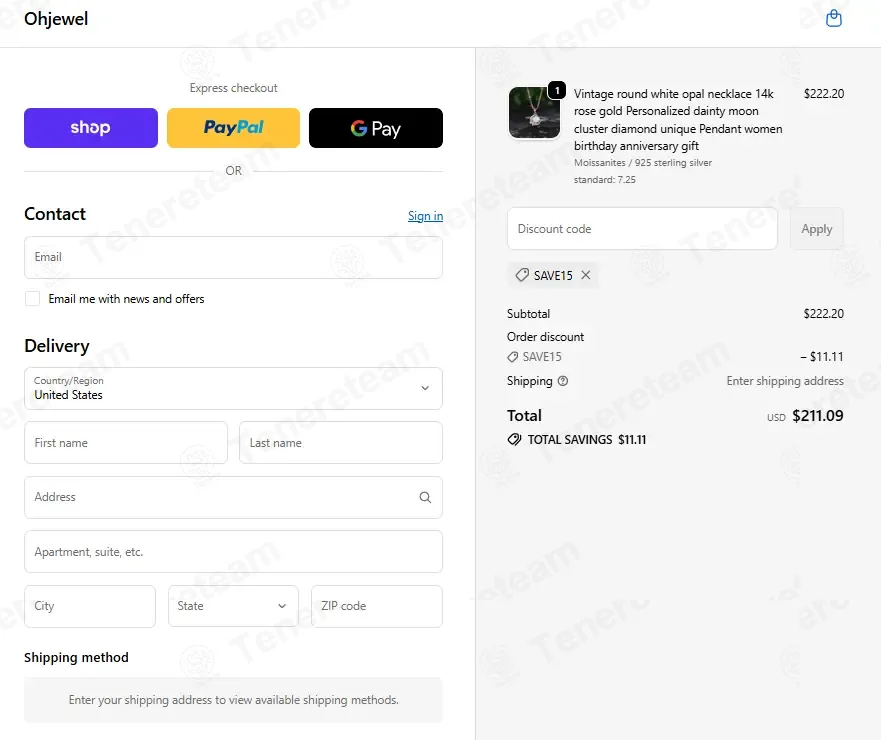
Task: Click the SAVE15 tag icon in applied codes
Action: click(522, 275)
